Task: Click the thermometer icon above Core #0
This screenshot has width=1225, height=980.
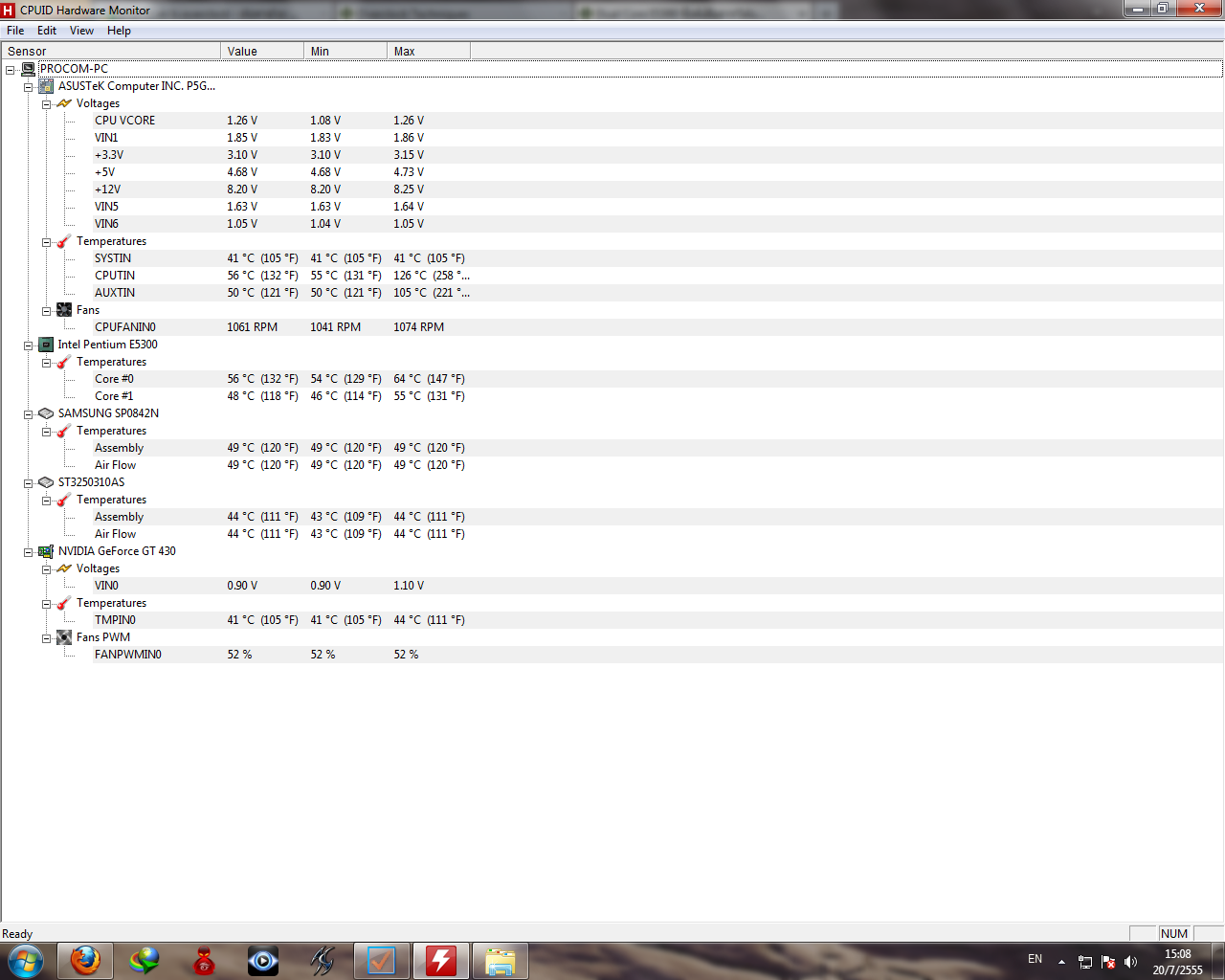Action: coord(64,362)
